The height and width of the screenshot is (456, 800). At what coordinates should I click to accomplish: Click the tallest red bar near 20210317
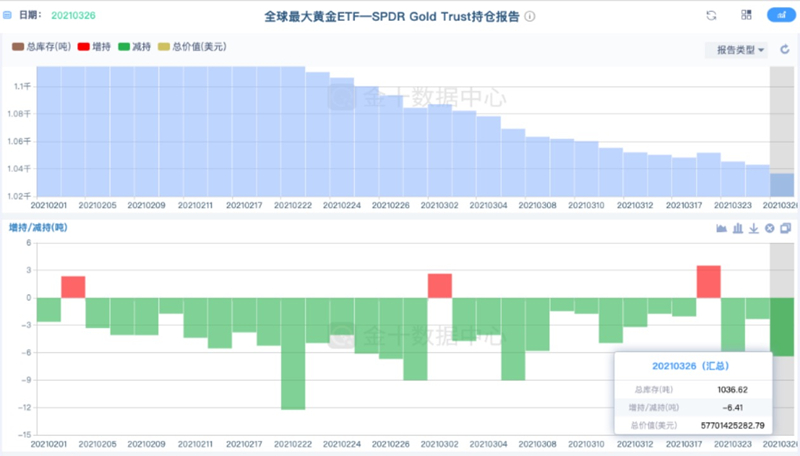pyautogui.click(x=709, y=282)
